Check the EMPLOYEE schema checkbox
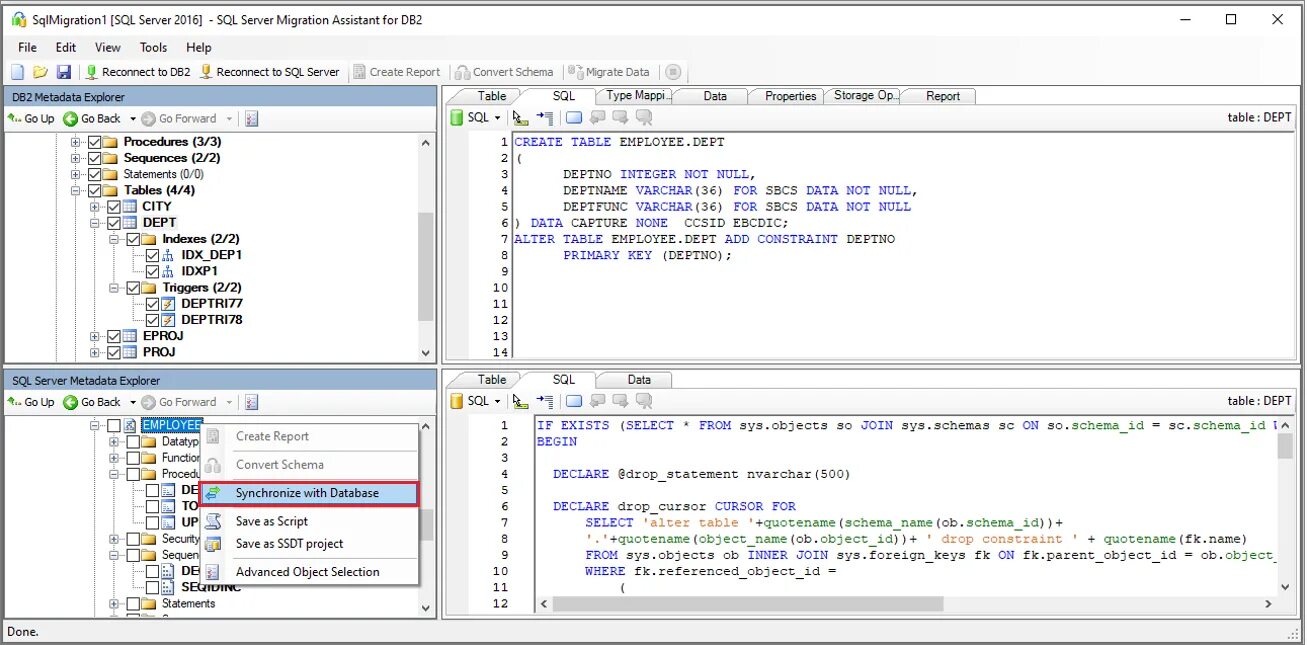Image resolution: width=1307 pixels, height=645 pixels. (x=114, y=426)
